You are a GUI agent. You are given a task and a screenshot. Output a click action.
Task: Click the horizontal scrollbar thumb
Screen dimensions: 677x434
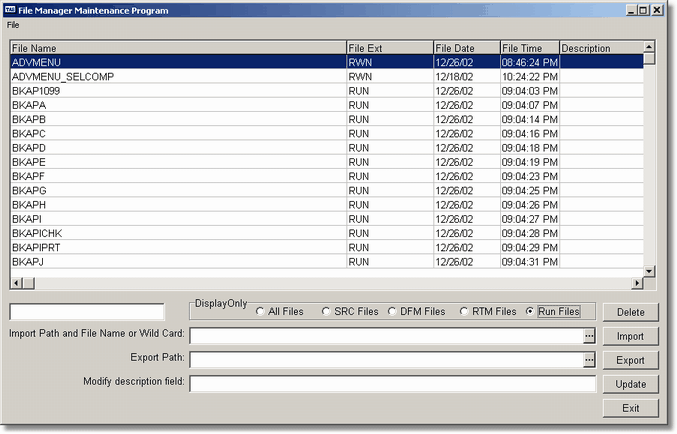click(28, 283)
